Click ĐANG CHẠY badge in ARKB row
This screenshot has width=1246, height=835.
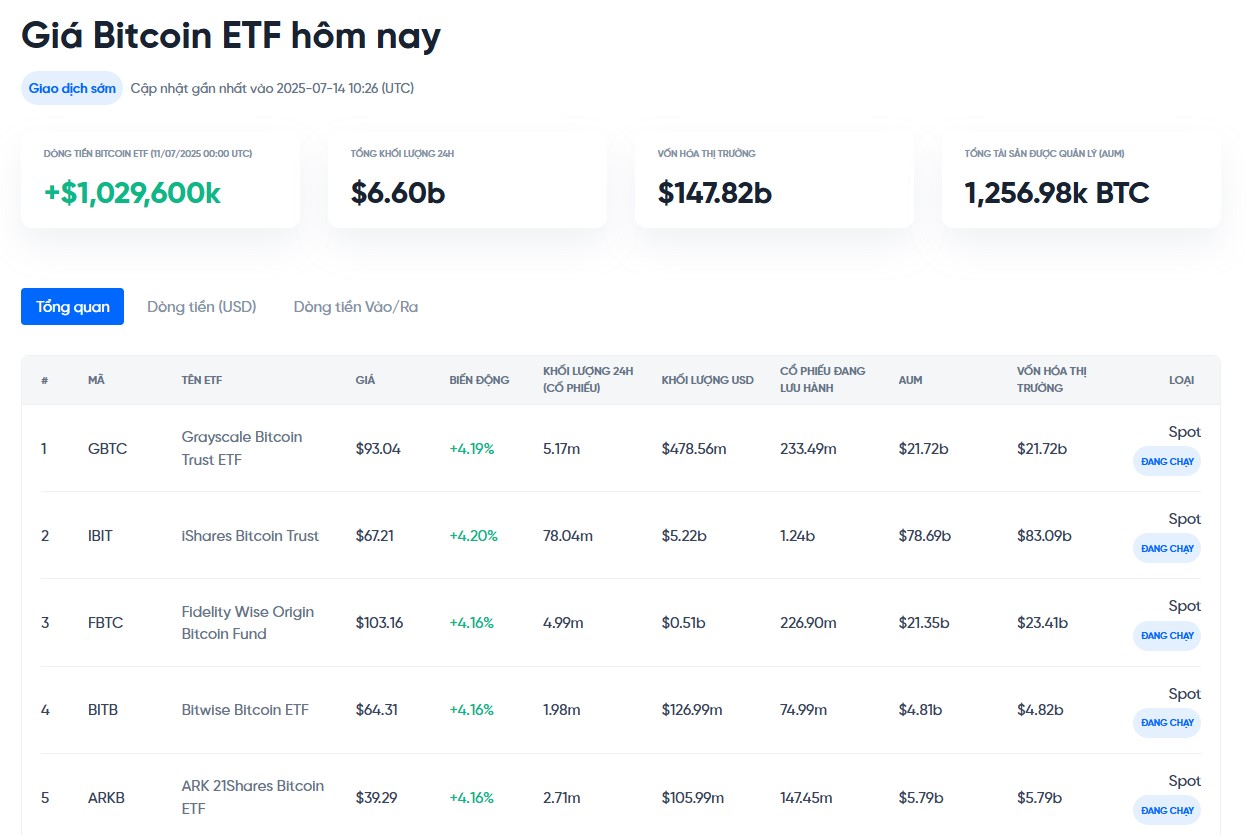click(x=1167, y=810)
